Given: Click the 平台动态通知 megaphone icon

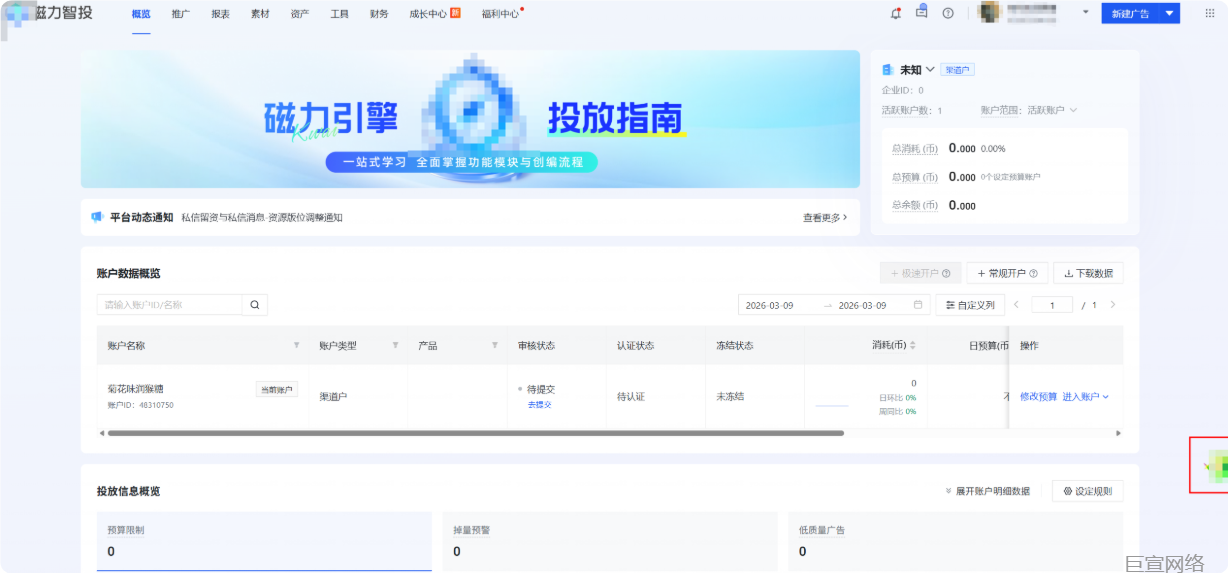Looking at the screenshot, I should (x=97, y=217).
